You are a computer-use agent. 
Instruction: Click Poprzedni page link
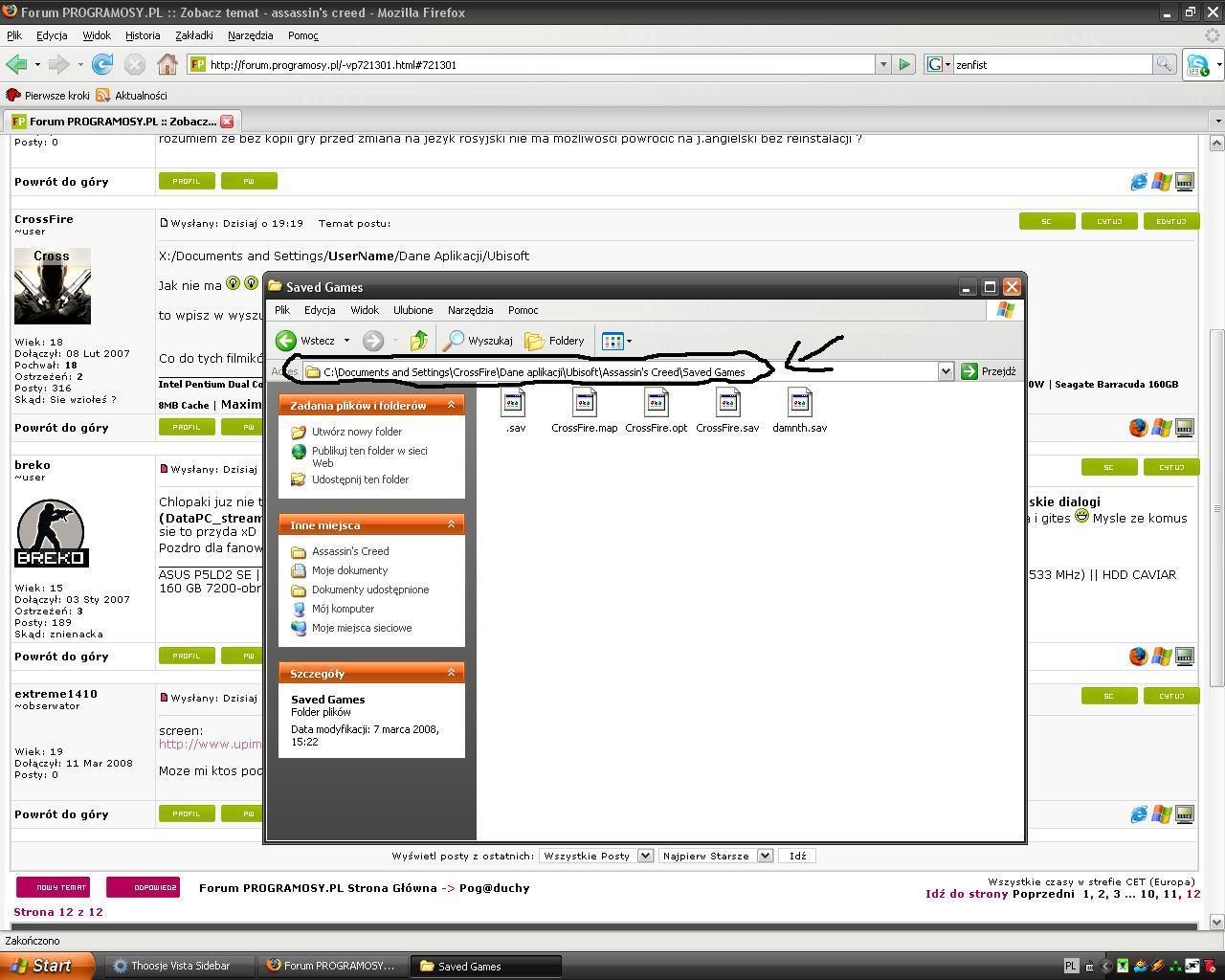click(x=1043, y=894)
